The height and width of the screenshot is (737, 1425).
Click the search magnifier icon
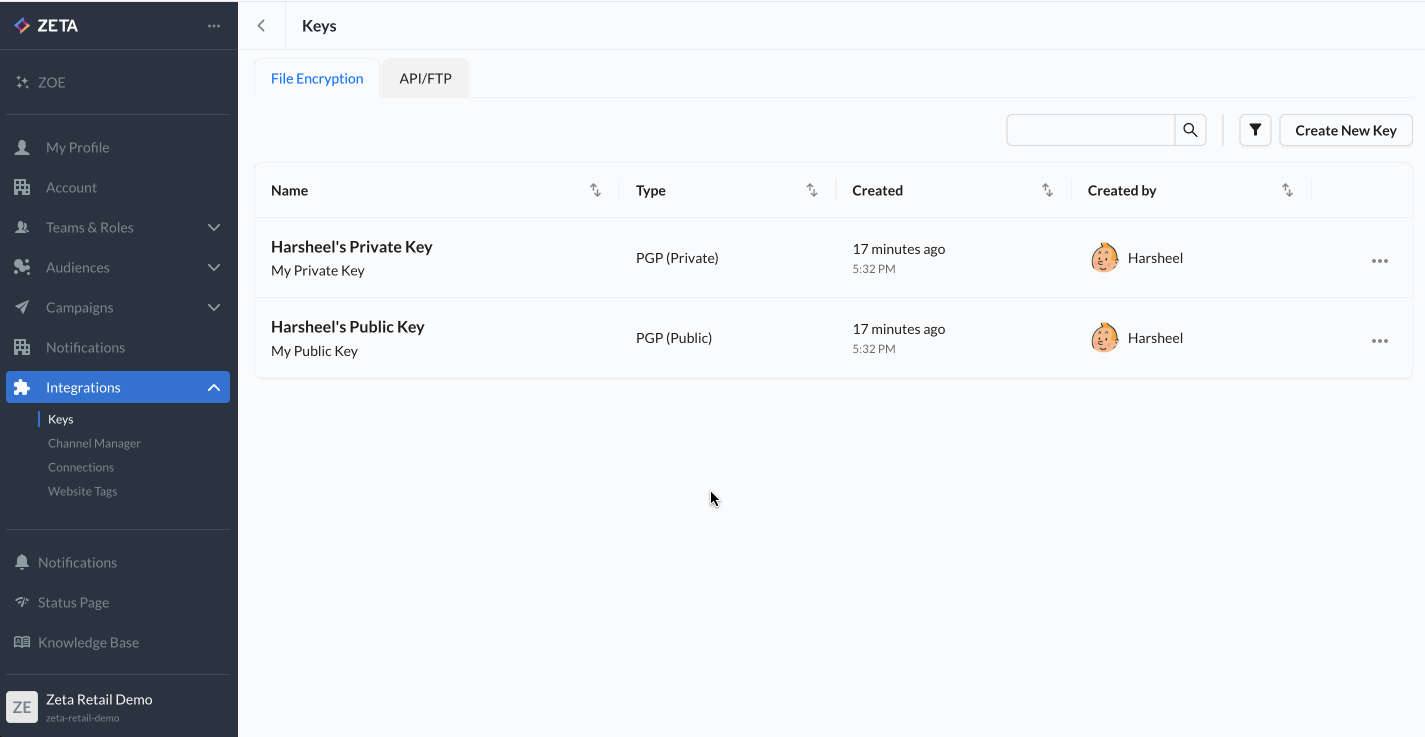click(1190, 130)
